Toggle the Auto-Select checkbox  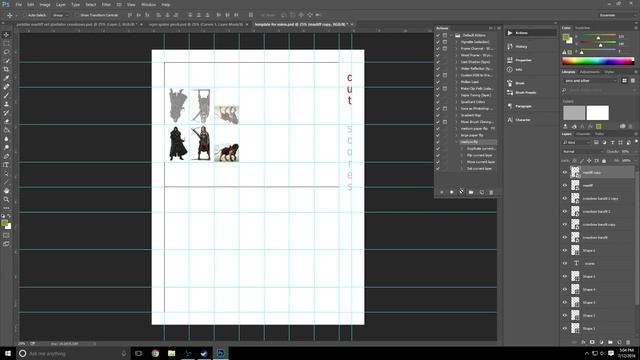pyautogui.click(x=24, y=15)
